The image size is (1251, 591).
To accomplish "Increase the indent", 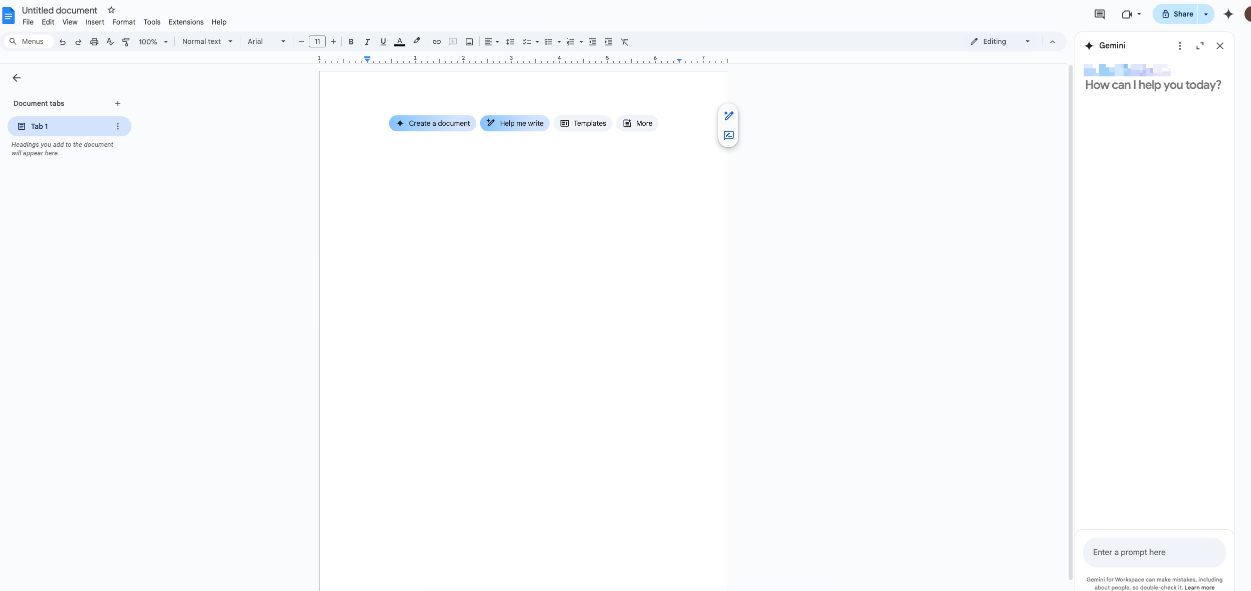I will pos(608,42).
